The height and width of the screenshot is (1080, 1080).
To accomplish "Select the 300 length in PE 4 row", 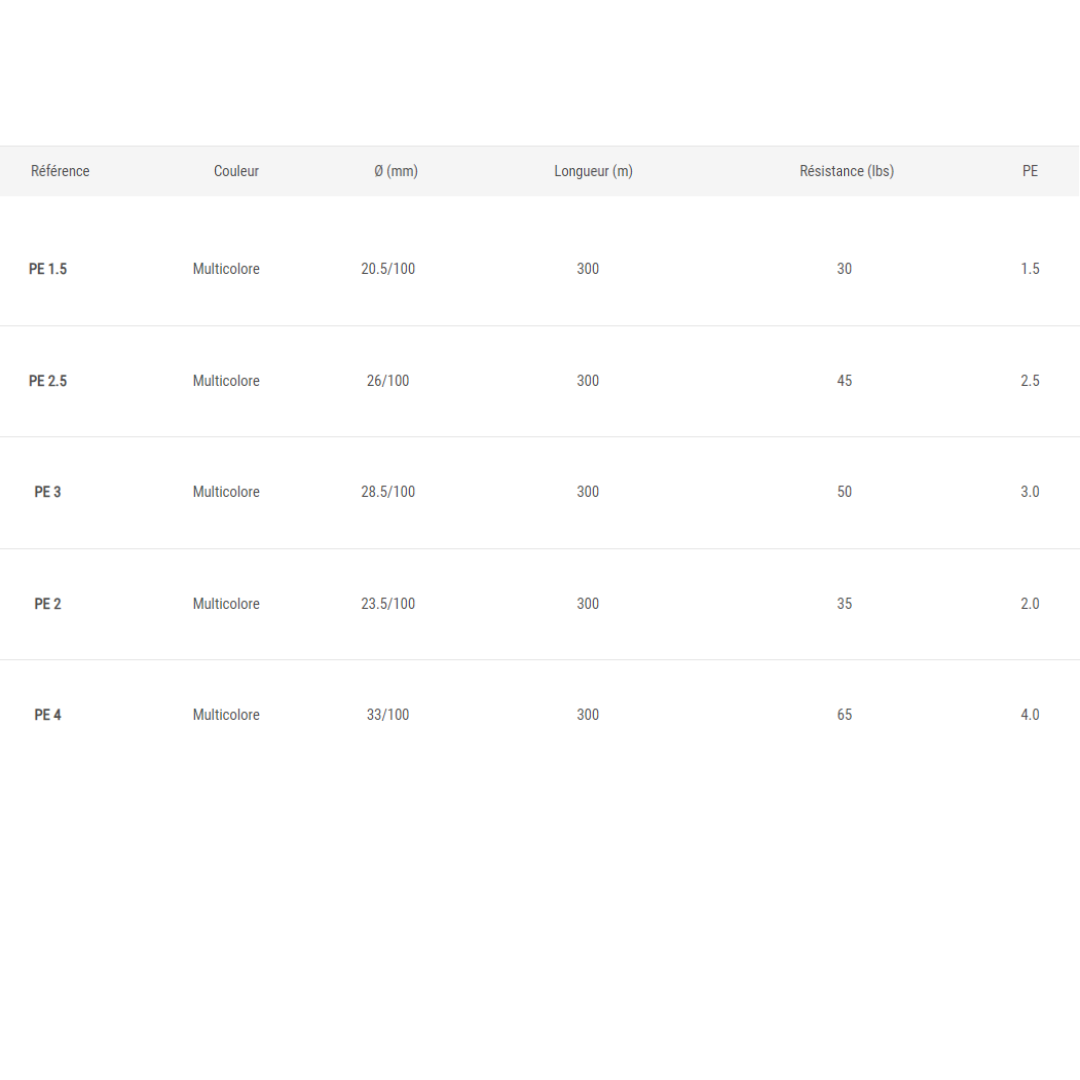I will [x=588, y=715].
